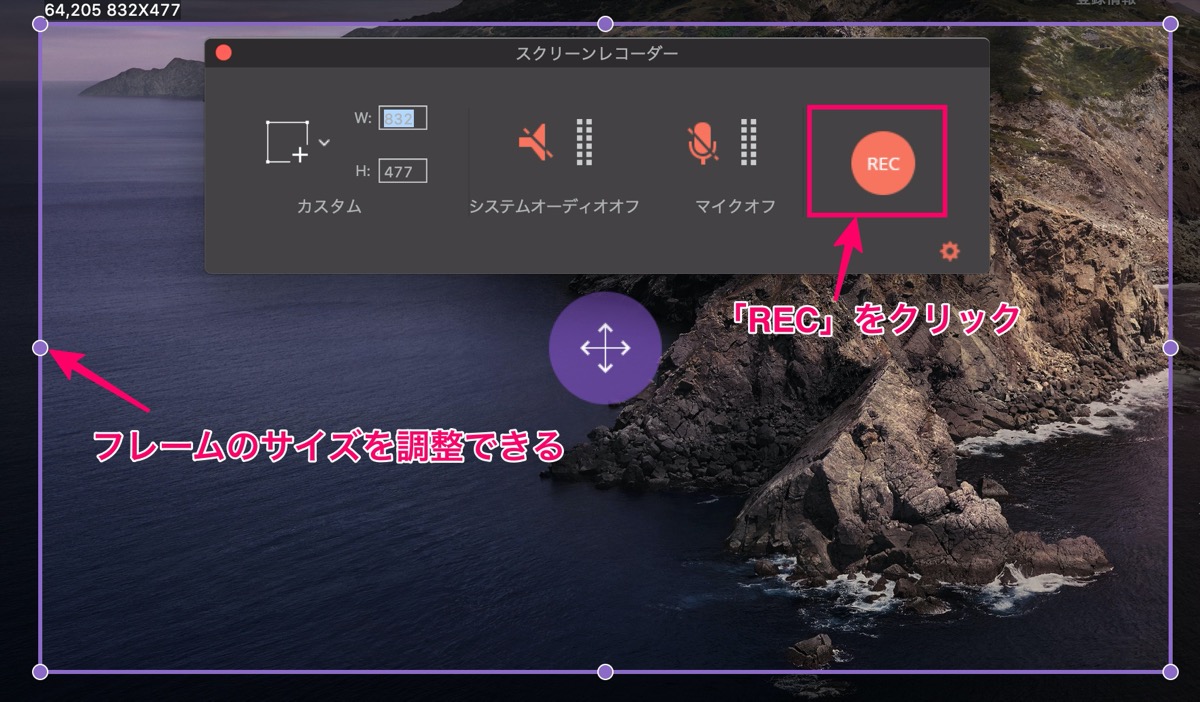Click the REC record button
This screenshot has width=1200, height=702.
point(883,164)
